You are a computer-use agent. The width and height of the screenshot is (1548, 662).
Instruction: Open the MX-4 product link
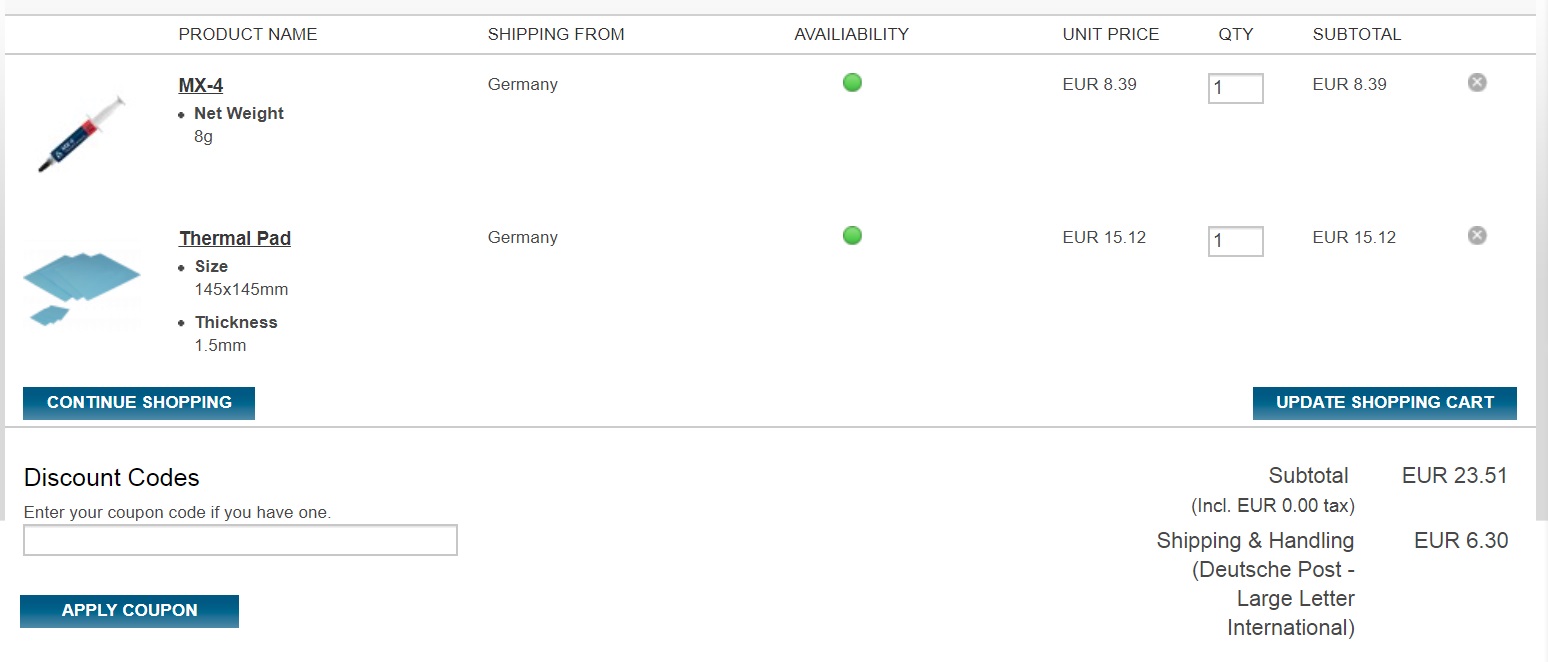tap(201, 85)
